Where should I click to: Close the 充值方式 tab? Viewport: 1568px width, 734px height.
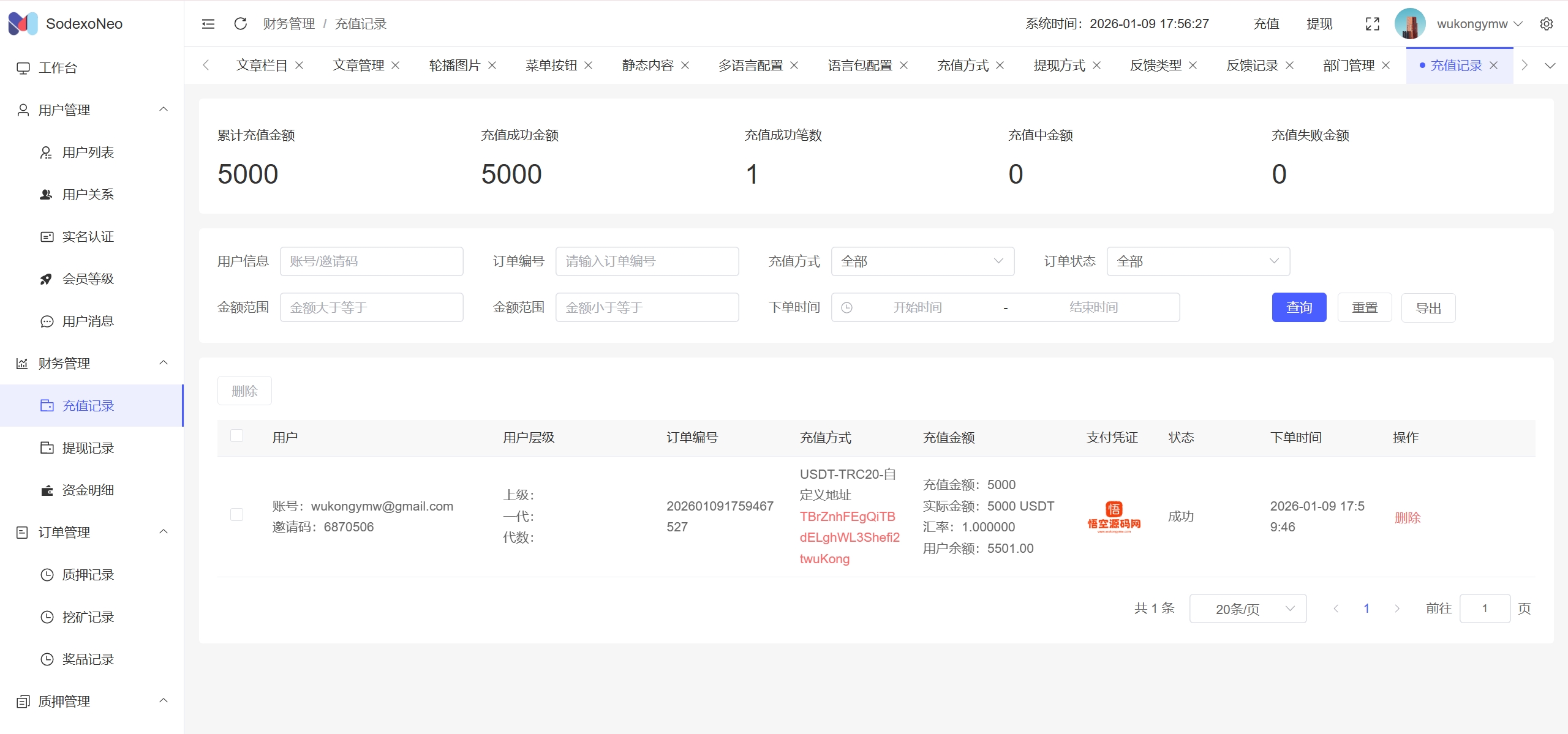click(1000, 66)
